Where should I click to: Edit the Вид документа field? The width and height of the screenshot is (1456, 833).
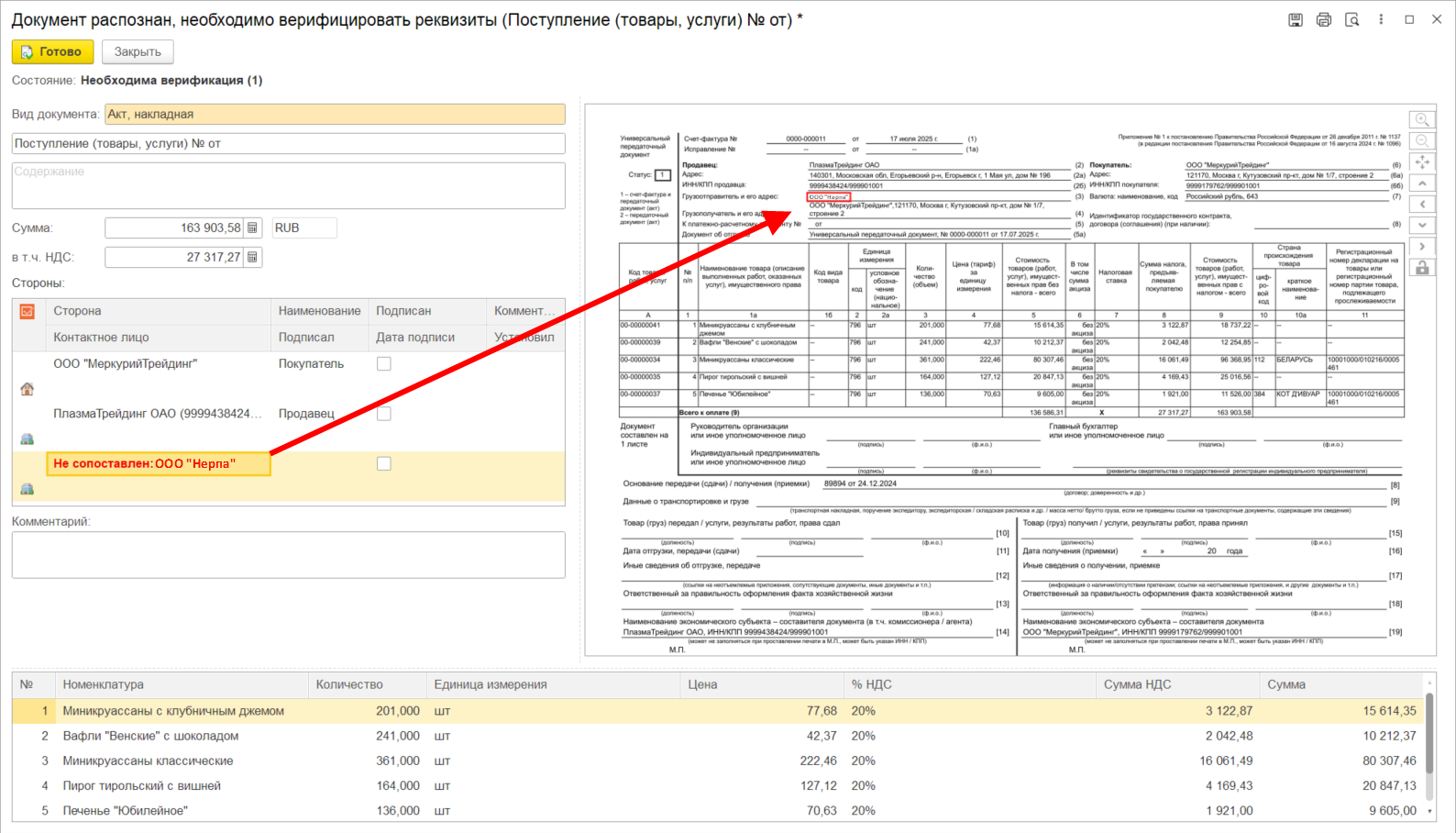335,114
